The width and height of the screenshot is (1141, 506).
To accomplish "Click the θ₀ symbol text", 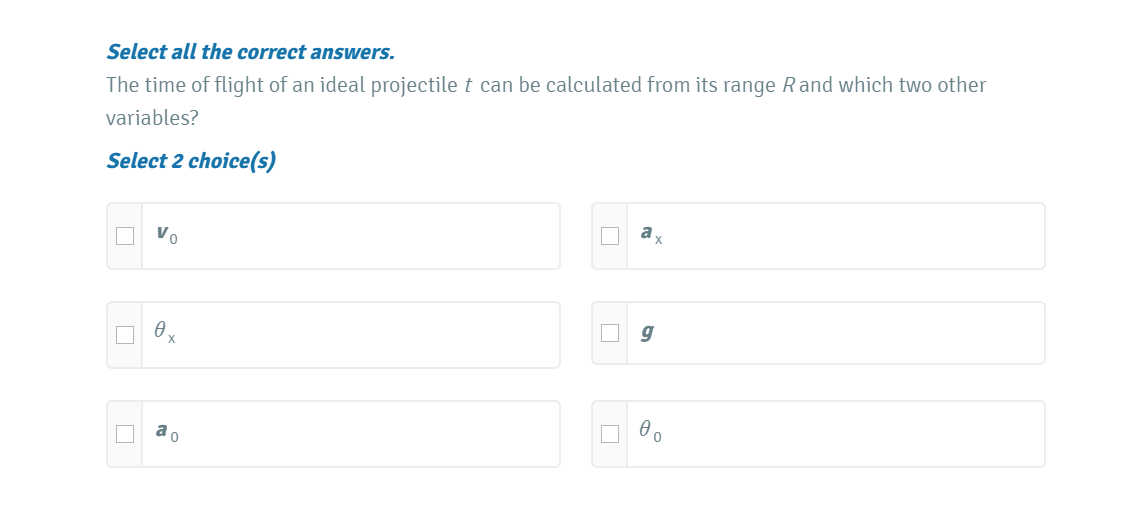I will 651,433.
